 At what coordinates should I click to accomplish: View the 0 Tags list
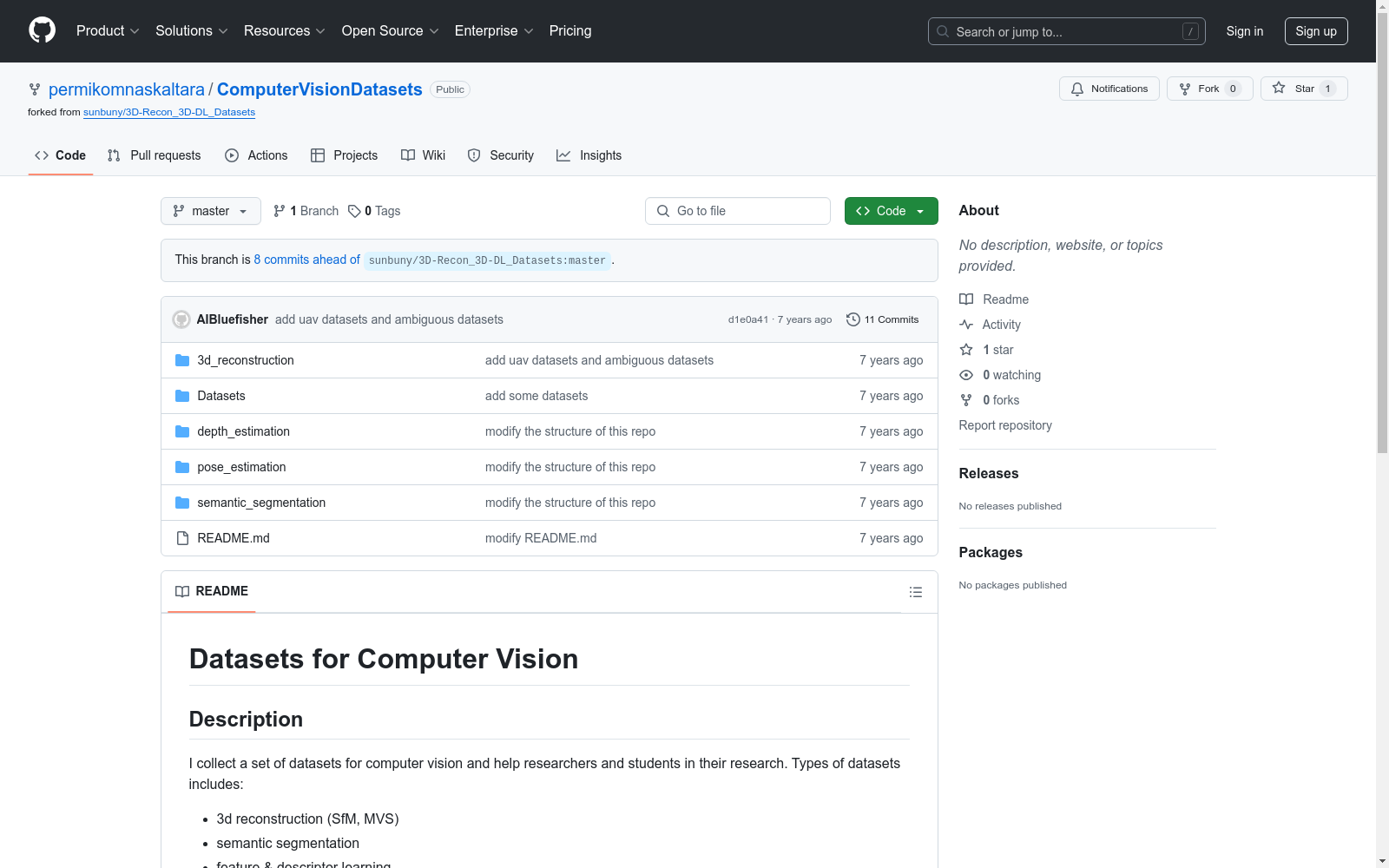374,211
